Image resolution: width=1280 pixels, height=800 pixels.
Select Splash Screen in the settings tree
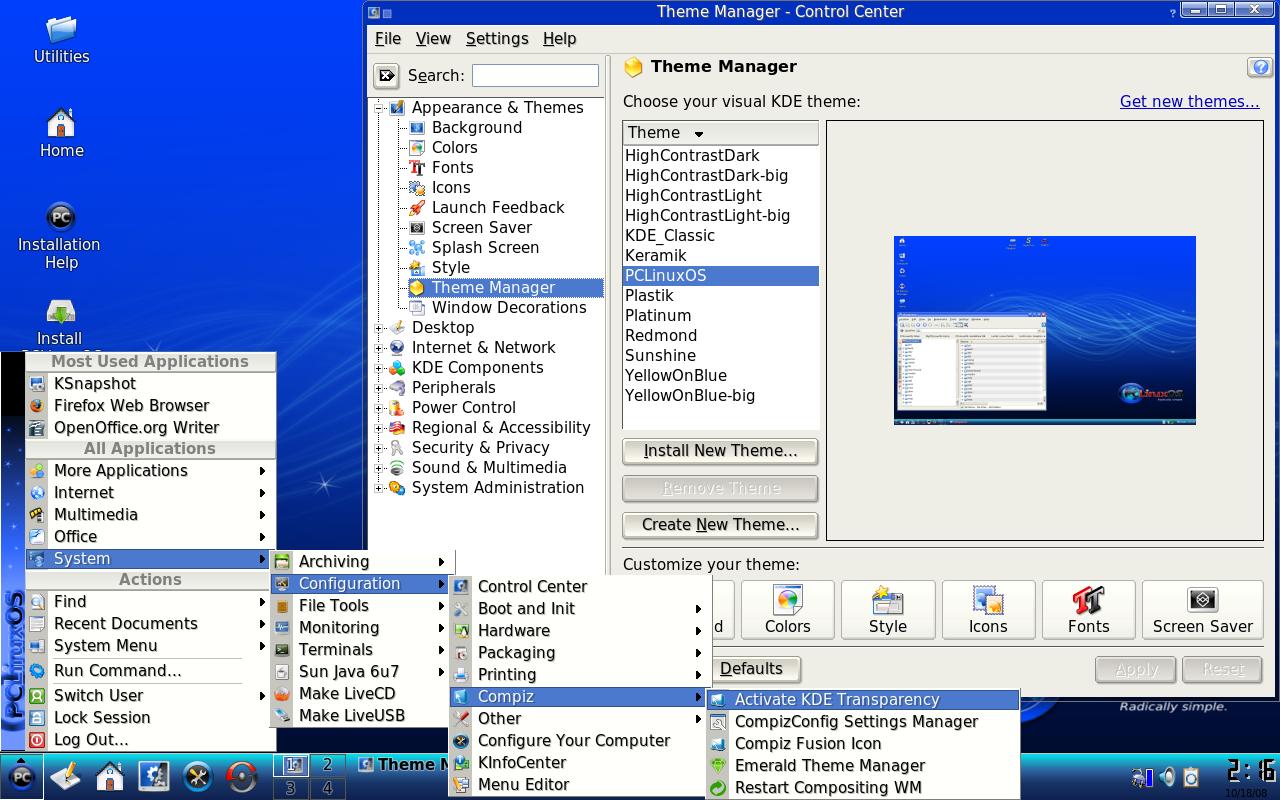tap(485, 248)
